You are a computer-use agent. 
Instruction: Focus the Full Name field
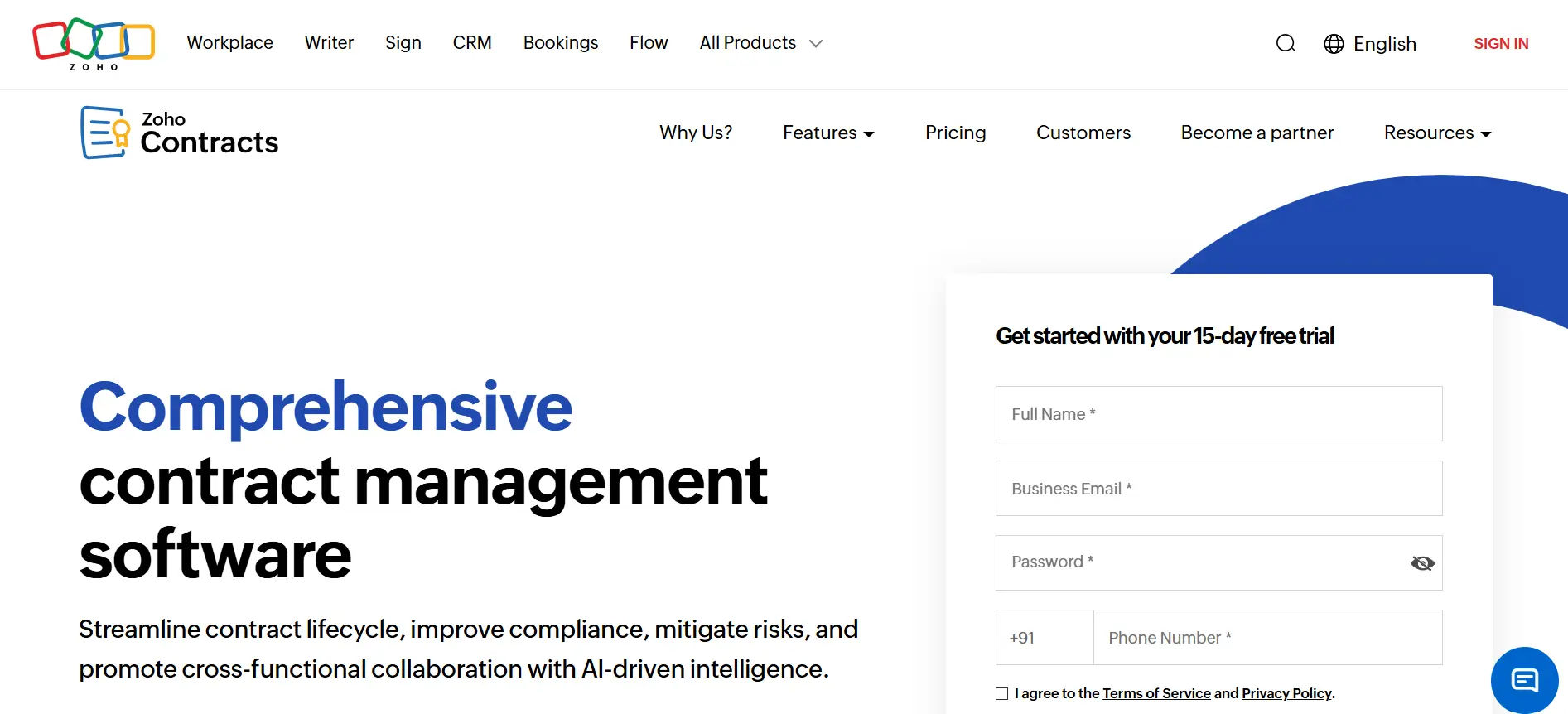(1218, 414)
